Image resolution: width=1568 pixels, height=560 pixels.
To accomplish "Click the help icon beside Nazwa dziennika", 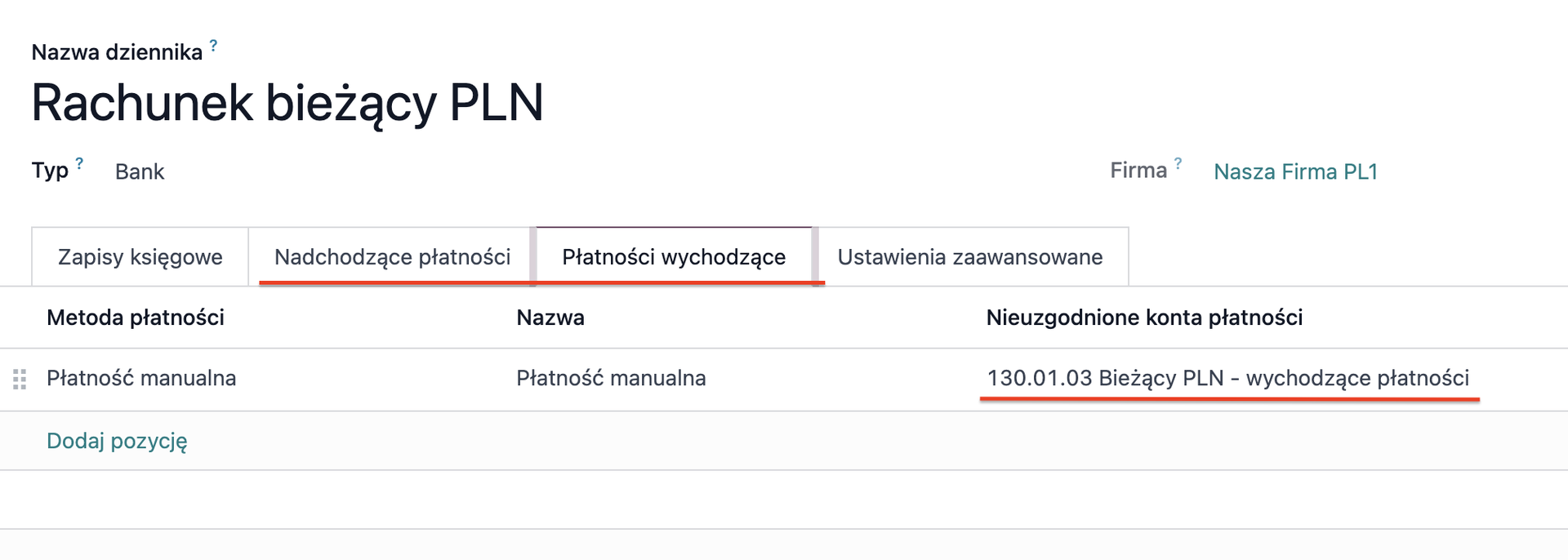I will click(213, 46).
